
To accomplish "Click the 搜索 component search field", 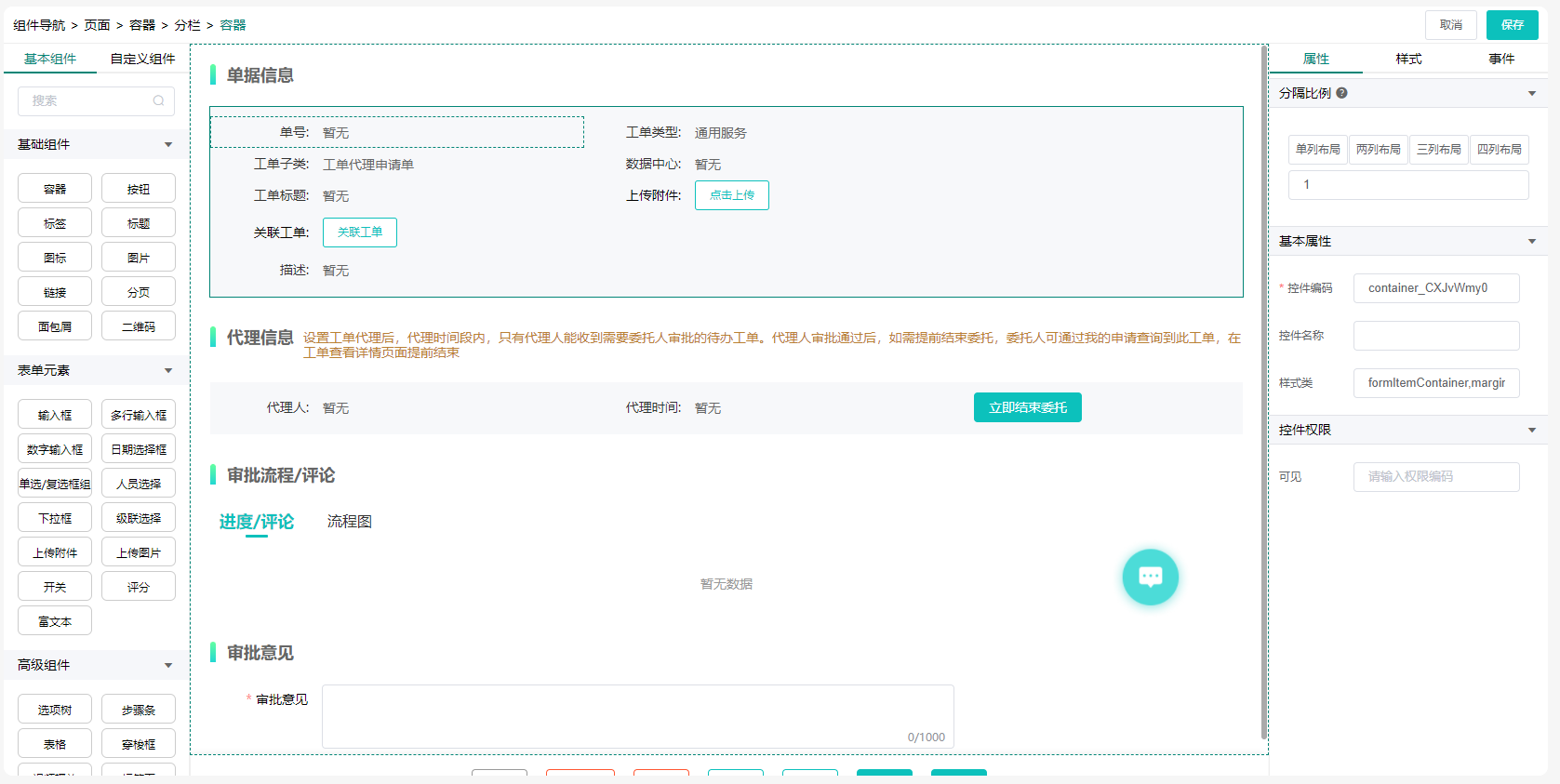I will [x=96, y=100].
